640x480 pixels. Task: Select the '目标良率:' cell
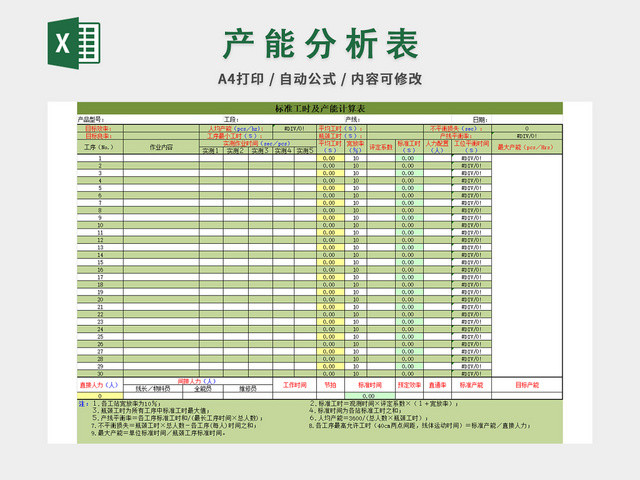point(100,136)
